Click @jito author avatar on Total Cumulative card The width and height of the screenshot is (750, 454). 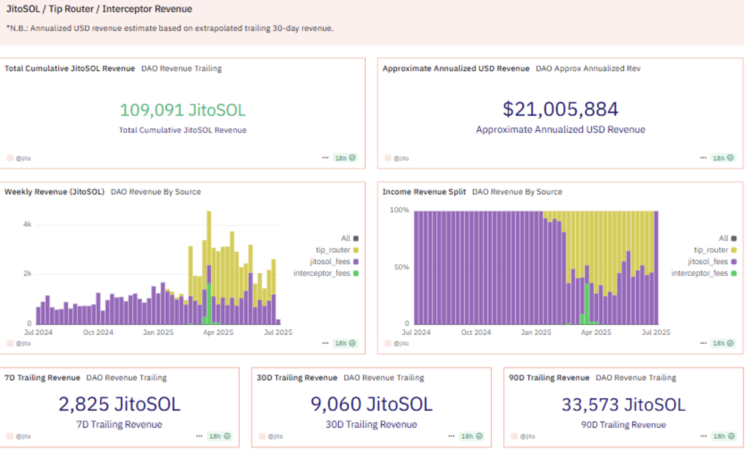[10, 158]
